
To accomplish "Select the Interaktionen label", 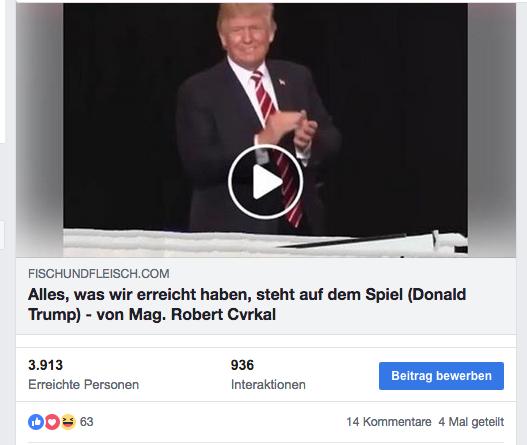I will 268,385.
